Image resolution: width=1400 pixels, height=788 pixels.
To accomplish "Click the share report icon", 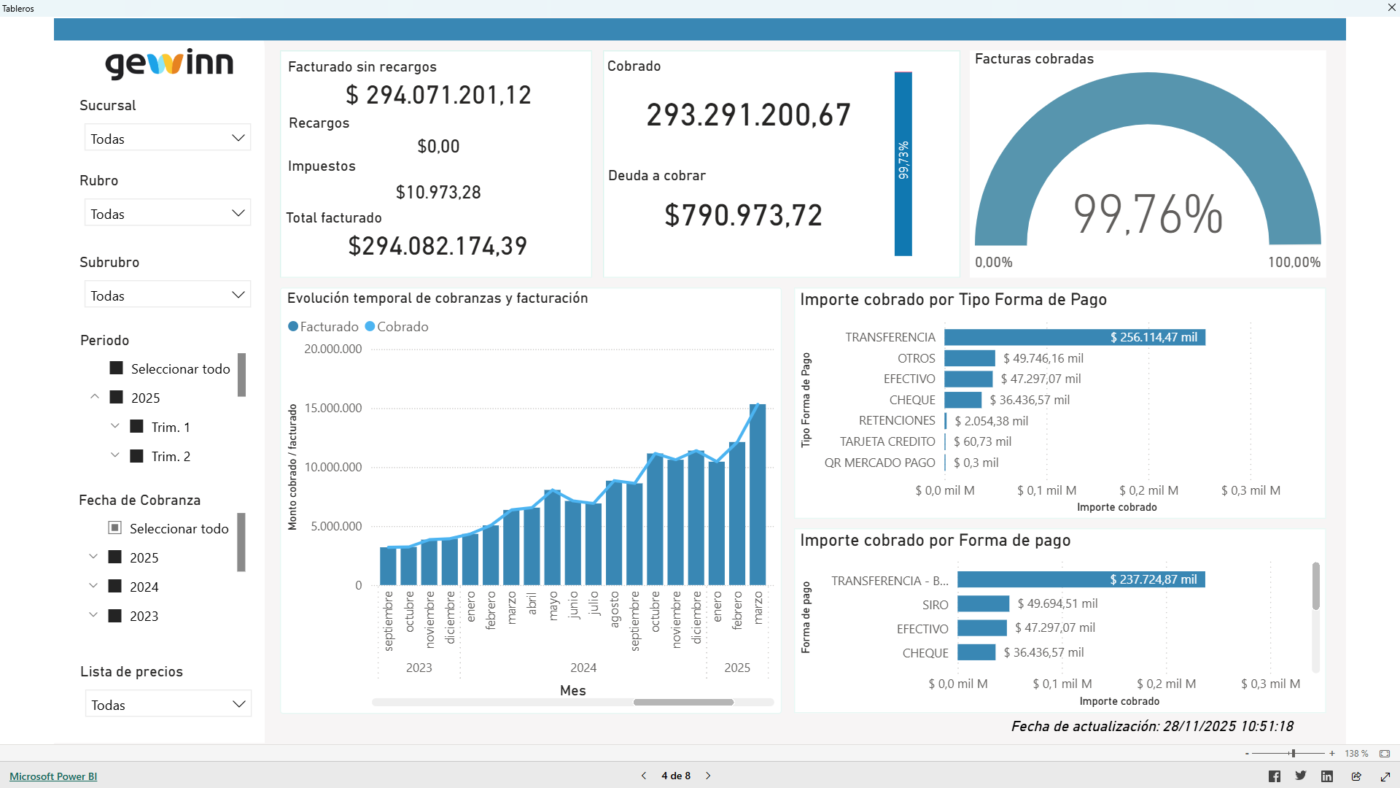I will pos(1356,776).
